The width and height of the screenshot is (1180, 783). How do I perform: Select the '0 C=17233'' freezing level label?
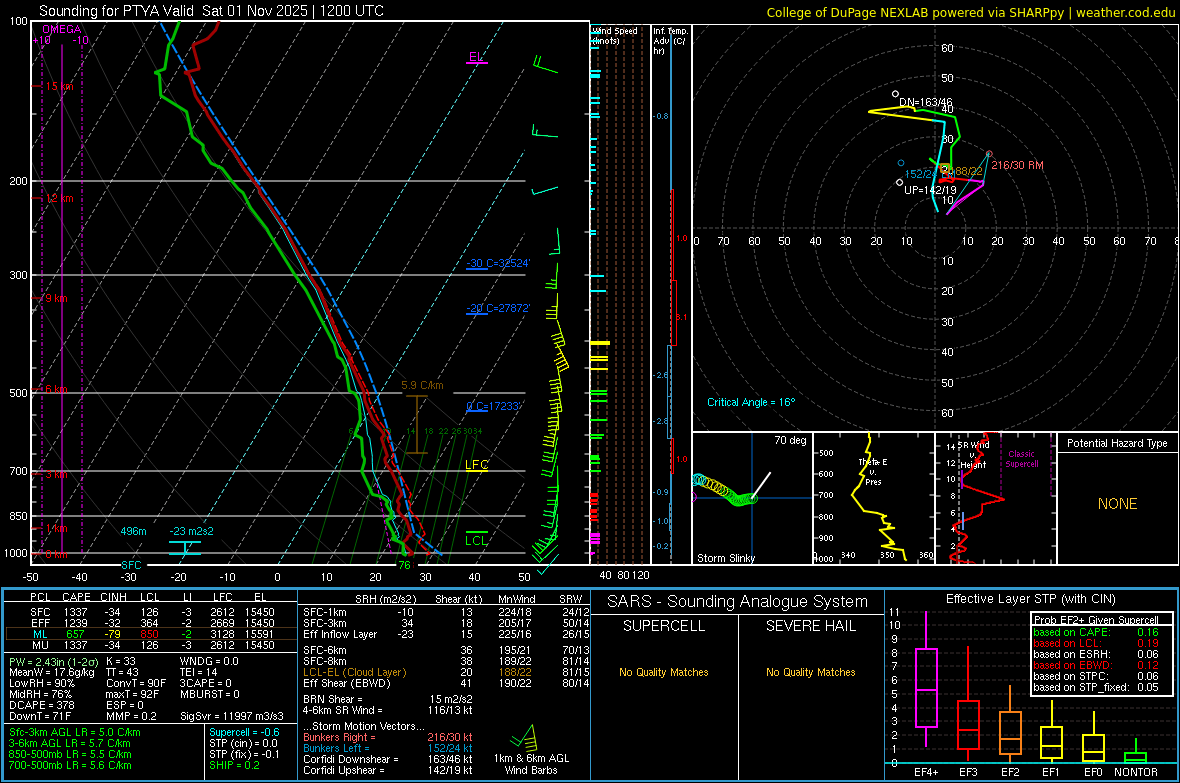pos(493,407)
